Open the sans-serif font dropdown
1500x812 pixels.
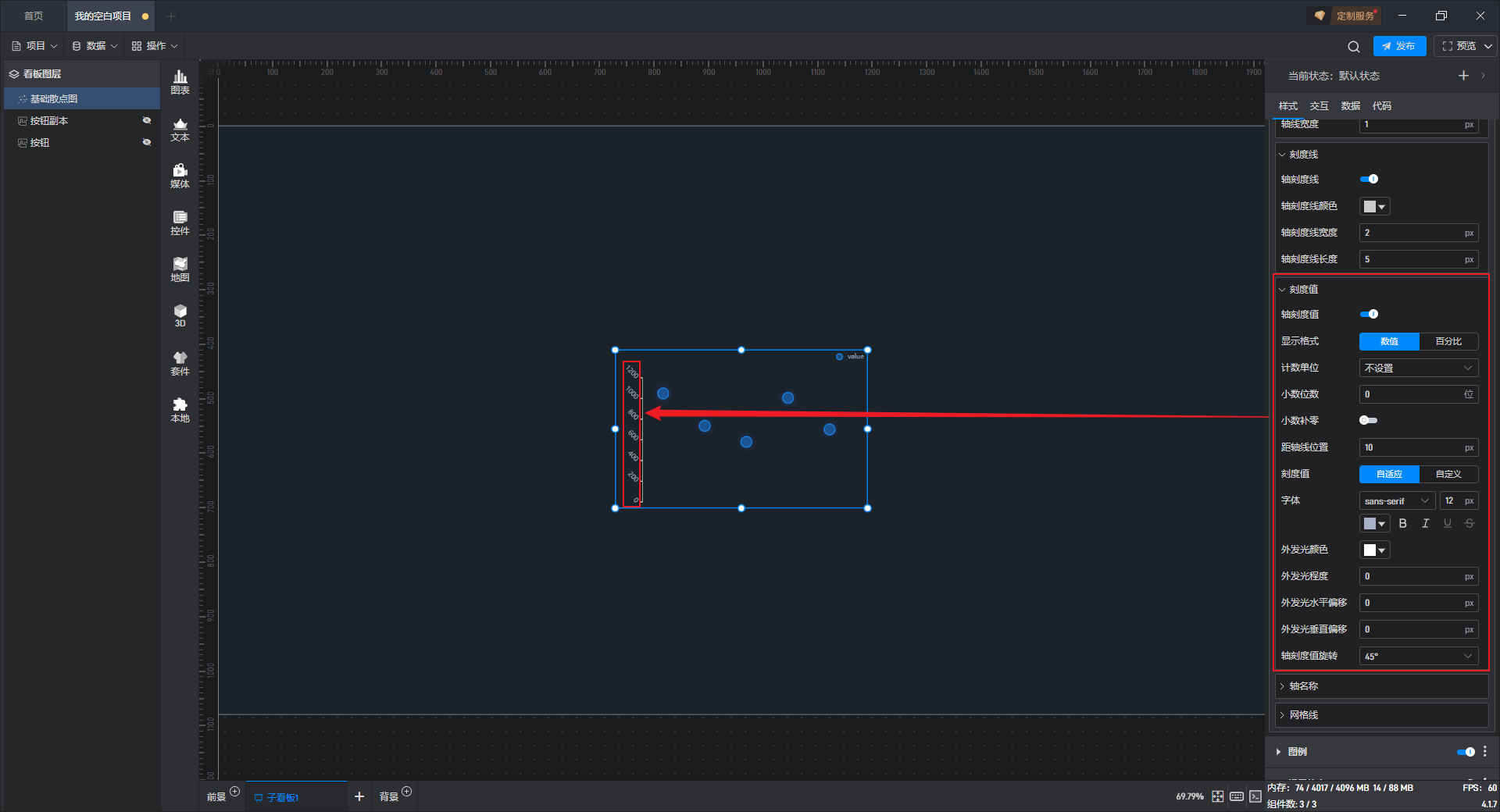point(1397,500)
